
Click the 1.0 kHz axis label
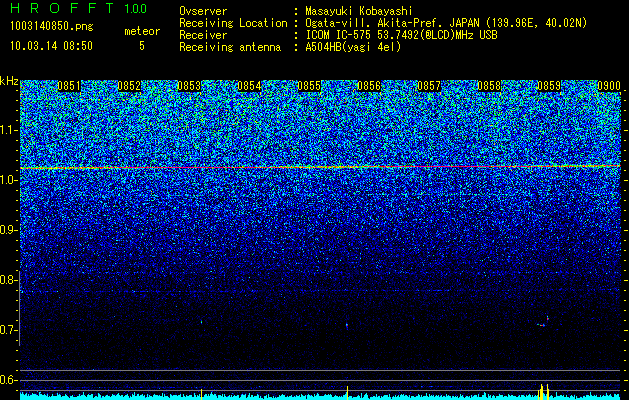coord(9,180)
